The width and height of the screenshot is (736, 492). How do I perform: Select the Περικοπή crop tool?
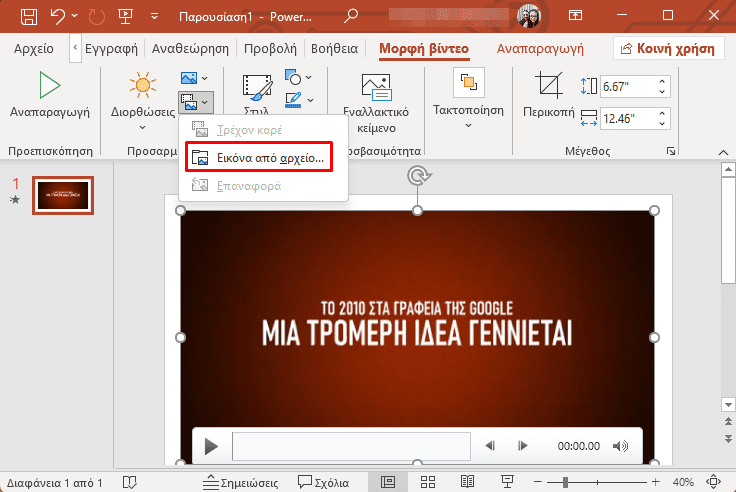pos(549,93)
